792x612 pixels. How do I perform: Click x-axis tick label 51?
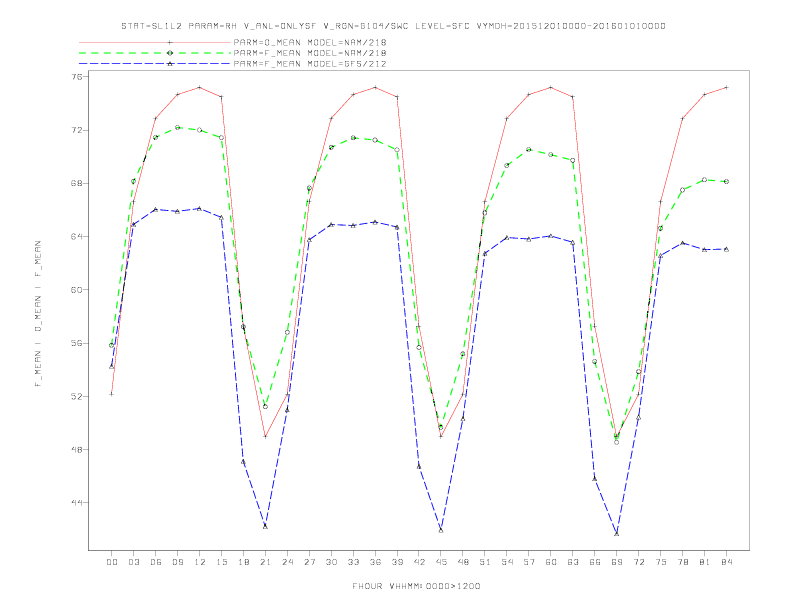click(x=485, y=562)
